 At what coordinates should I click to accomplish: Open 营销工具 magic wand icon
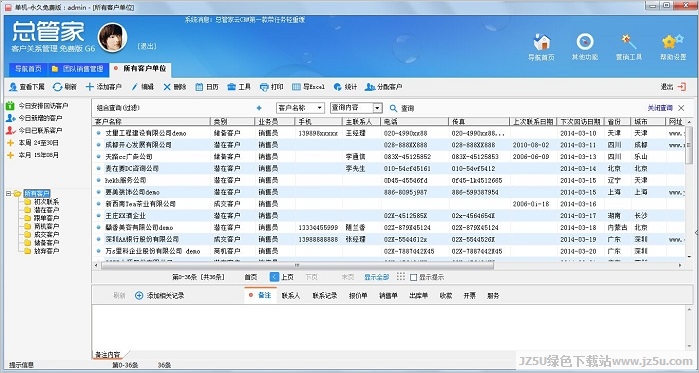point(629,41)
